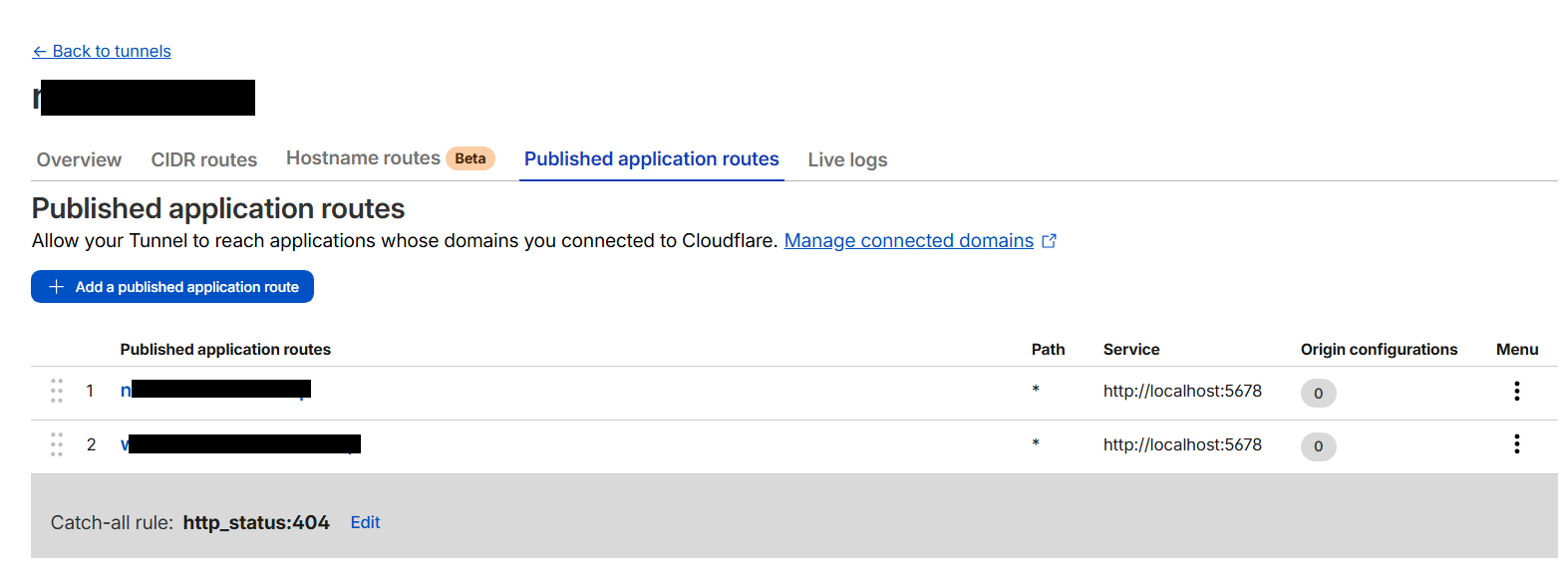Edit the catch-all rule

365,522
